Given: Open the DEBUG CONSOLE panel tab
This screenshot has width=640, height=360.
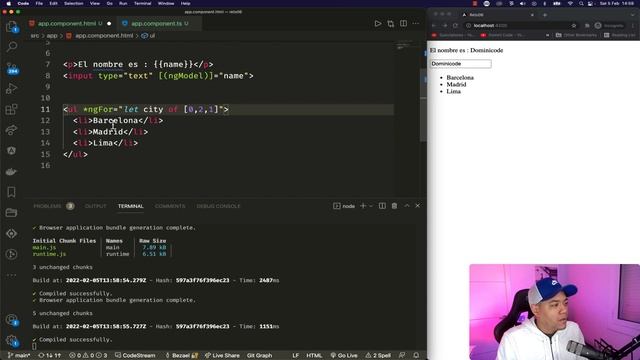Looking at the screenshot, I should 218,206.
